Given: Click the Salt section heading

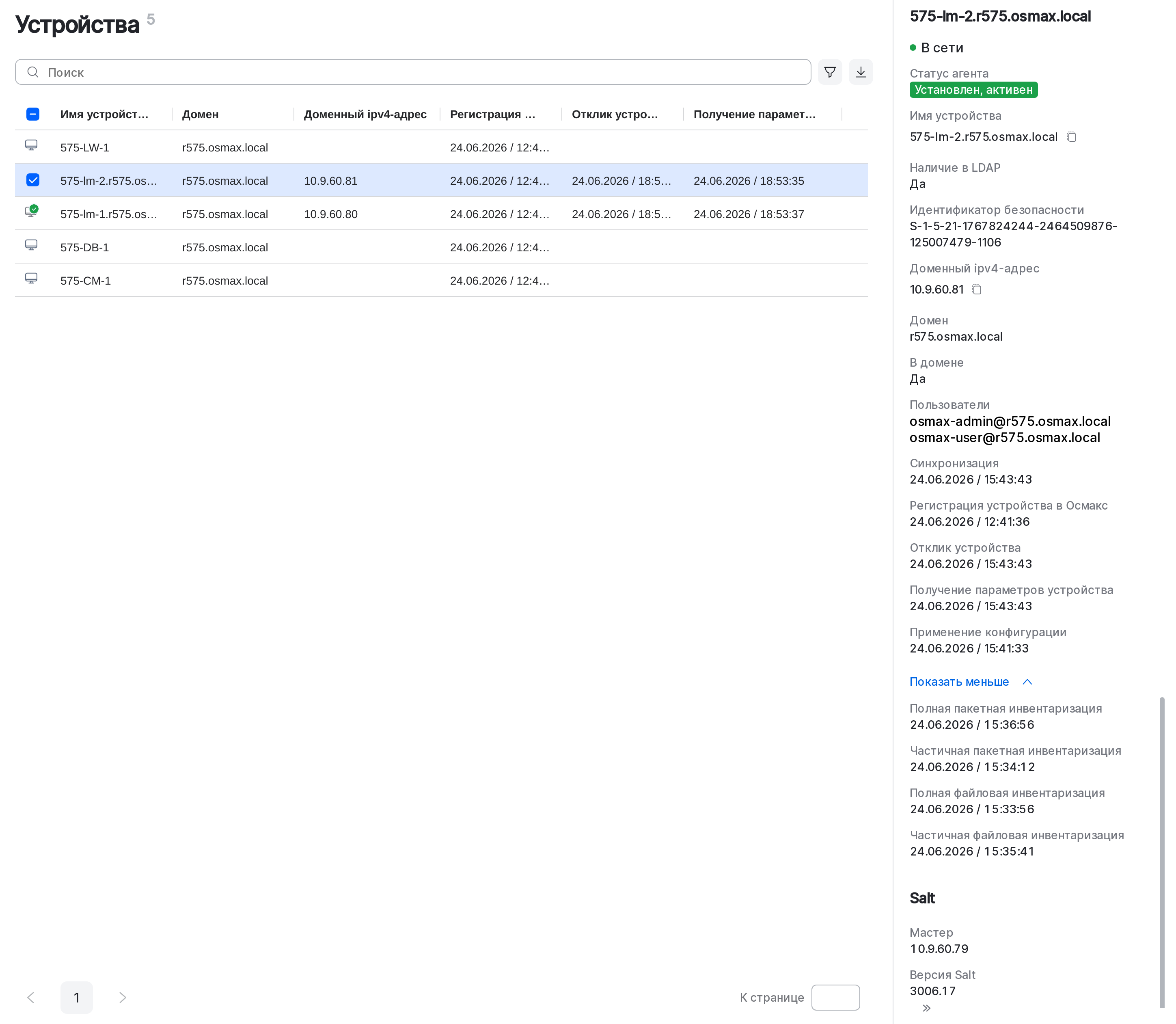Looking at the screenshot, I should (922, 898).
